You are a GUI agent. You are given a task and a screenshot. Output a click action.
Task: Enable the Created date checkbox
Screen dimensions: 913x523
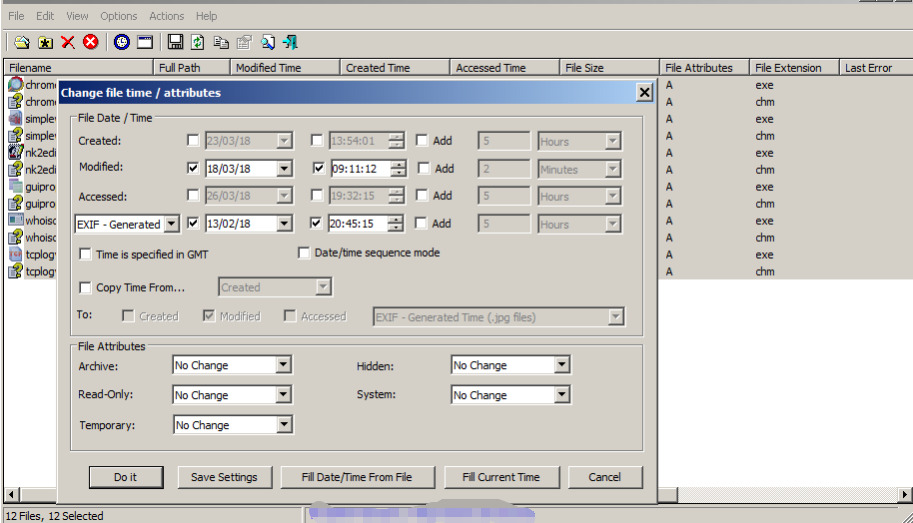tap(193, 141)
